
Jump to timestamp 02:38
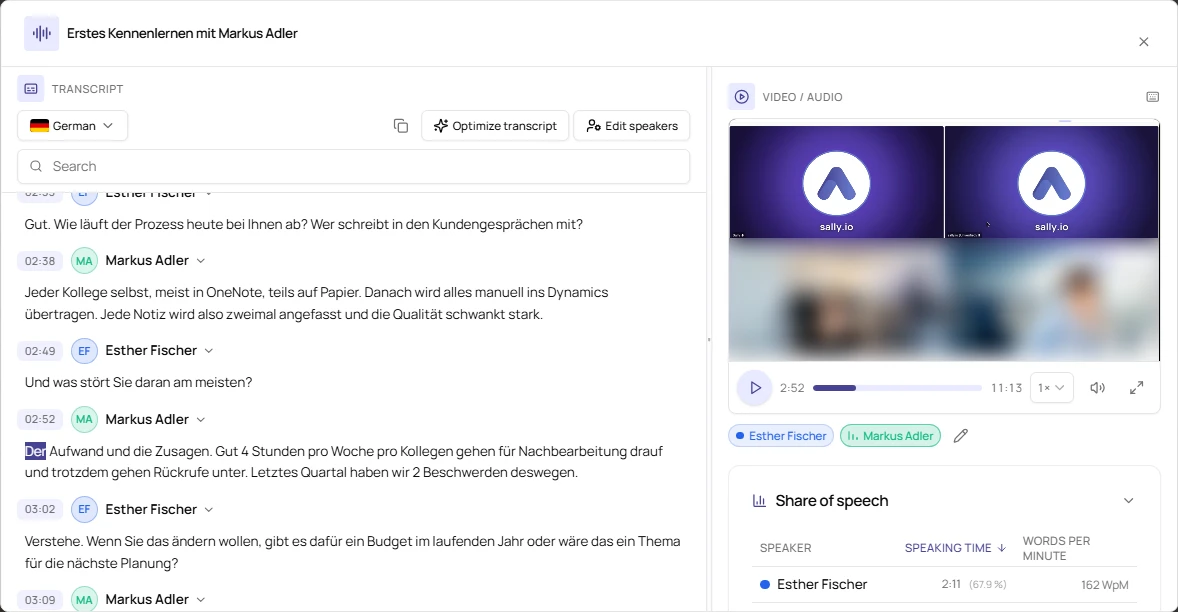click(x=40, y=261)
